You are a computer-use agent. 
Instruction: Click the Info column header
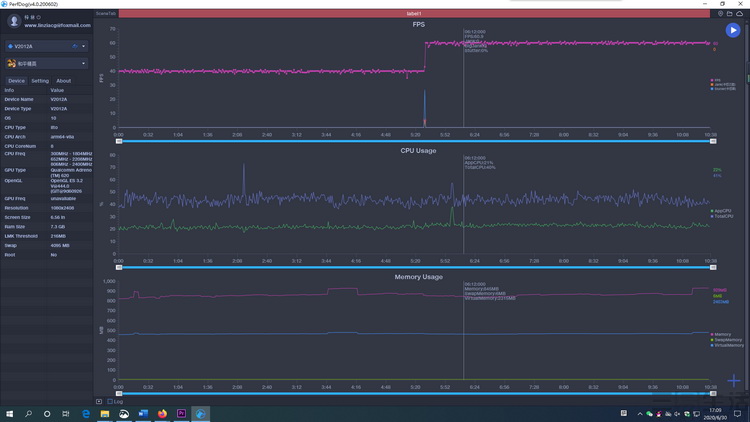(x=9, y=90)
